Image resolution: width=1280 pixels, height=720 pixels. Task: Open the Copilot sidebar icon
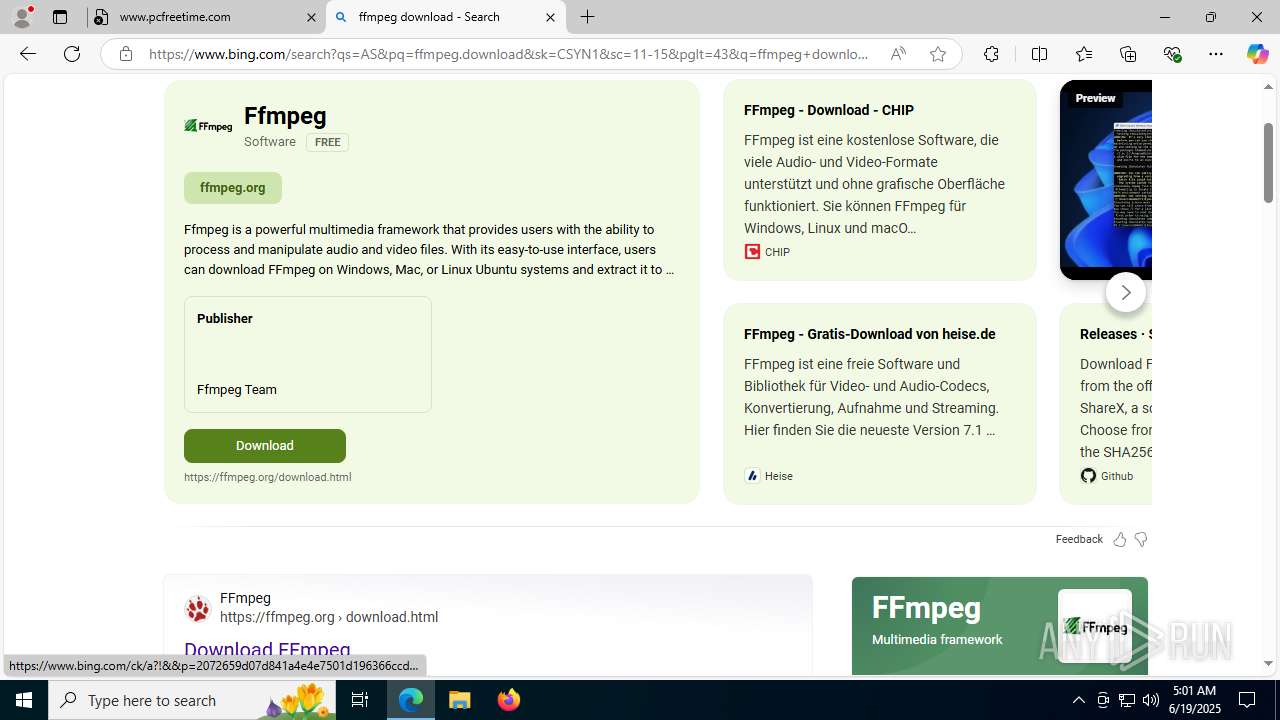[1257, 54]
